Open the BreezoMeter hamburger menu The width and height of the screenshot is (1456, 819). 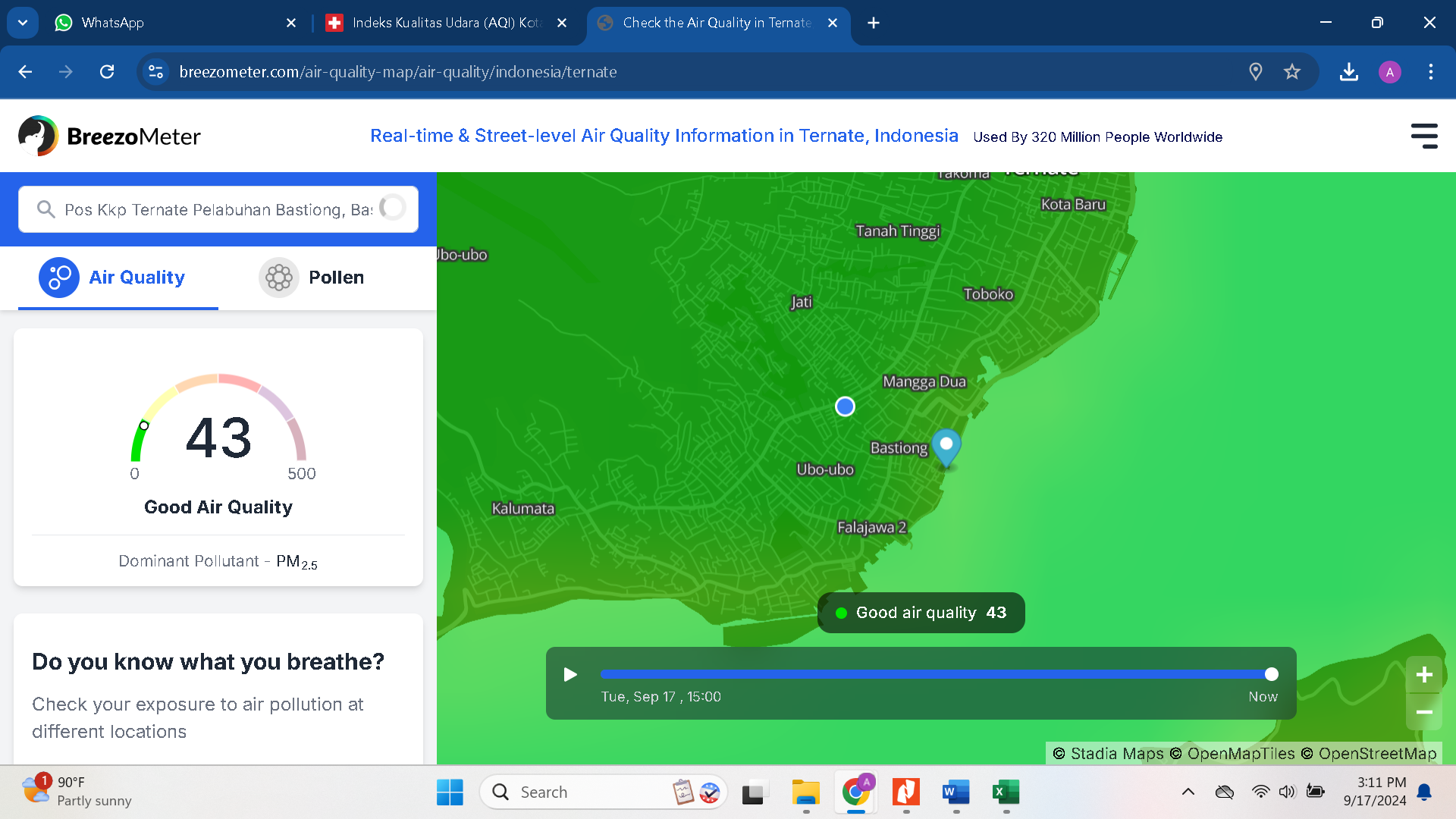(x=1424, y=136)
